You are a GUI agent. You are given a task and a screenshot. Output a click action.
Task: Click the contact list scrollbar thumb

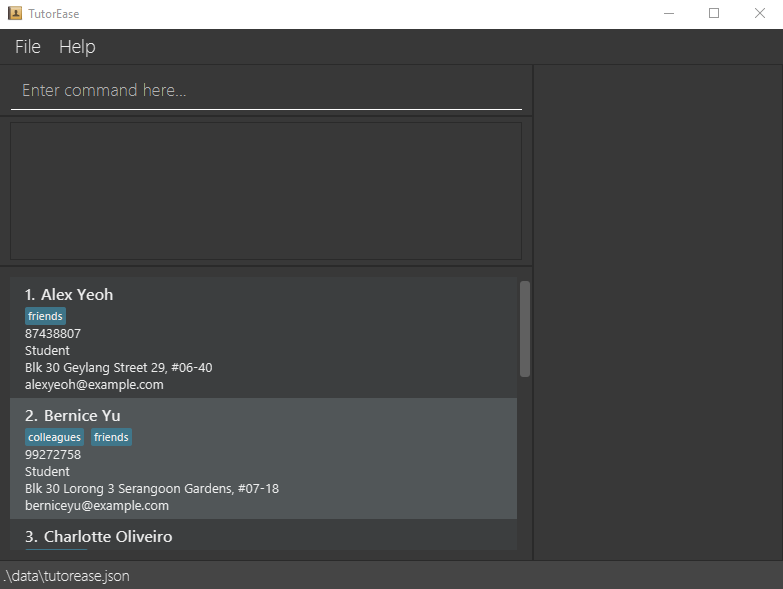click(x=524, y=329)
